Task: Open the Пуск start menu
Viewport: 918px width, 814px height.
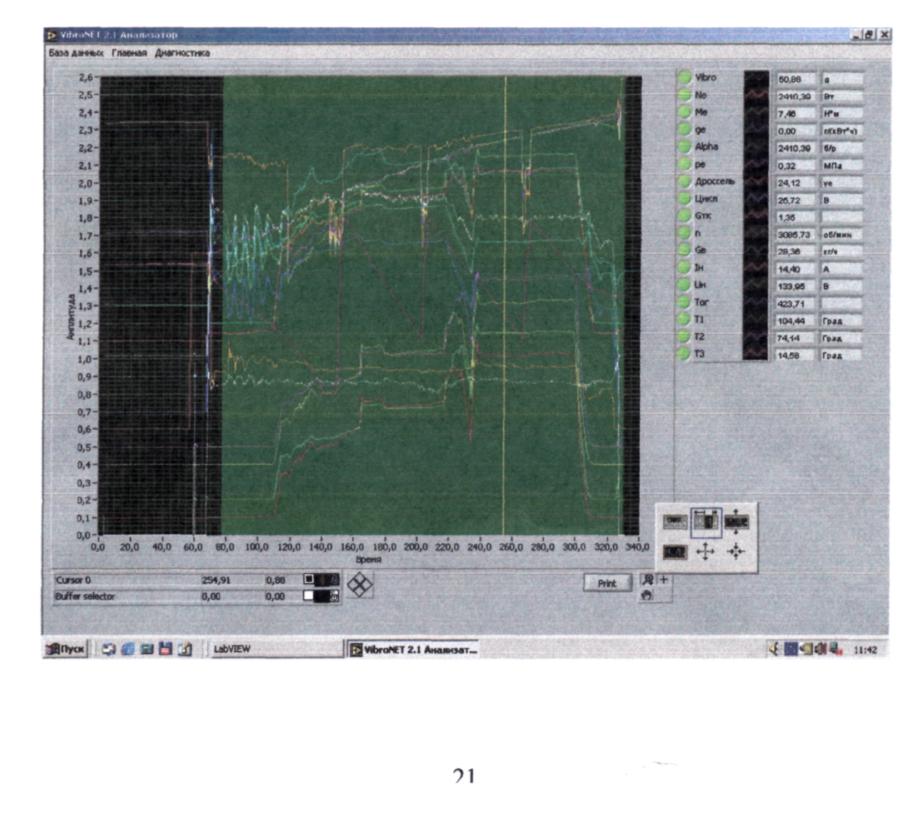Action: pos(66,649)
